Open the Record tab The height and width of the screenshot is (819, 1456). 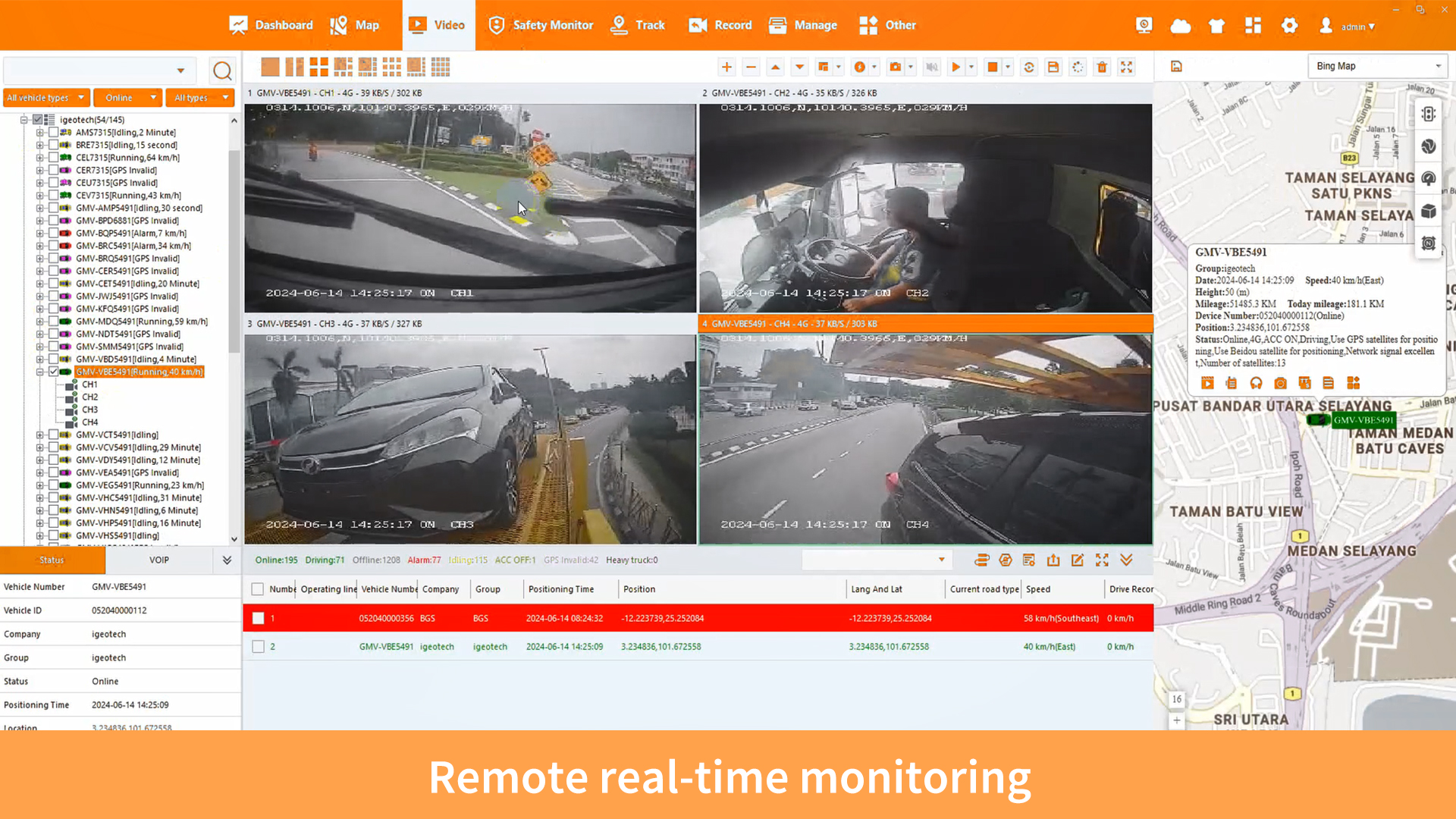[x=720, y=25]
